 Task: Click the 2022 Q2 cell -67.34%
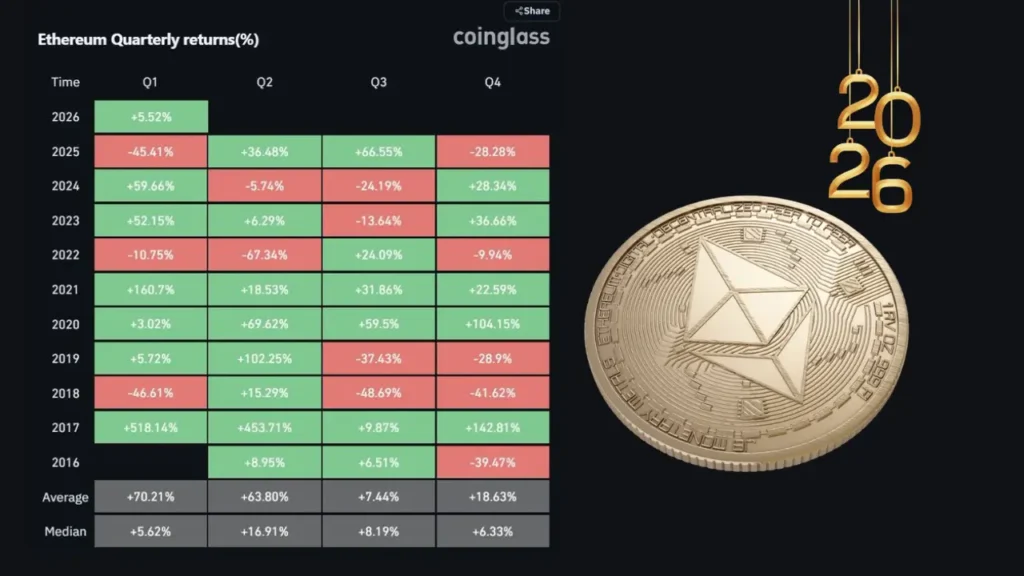[x=264, y=255]
